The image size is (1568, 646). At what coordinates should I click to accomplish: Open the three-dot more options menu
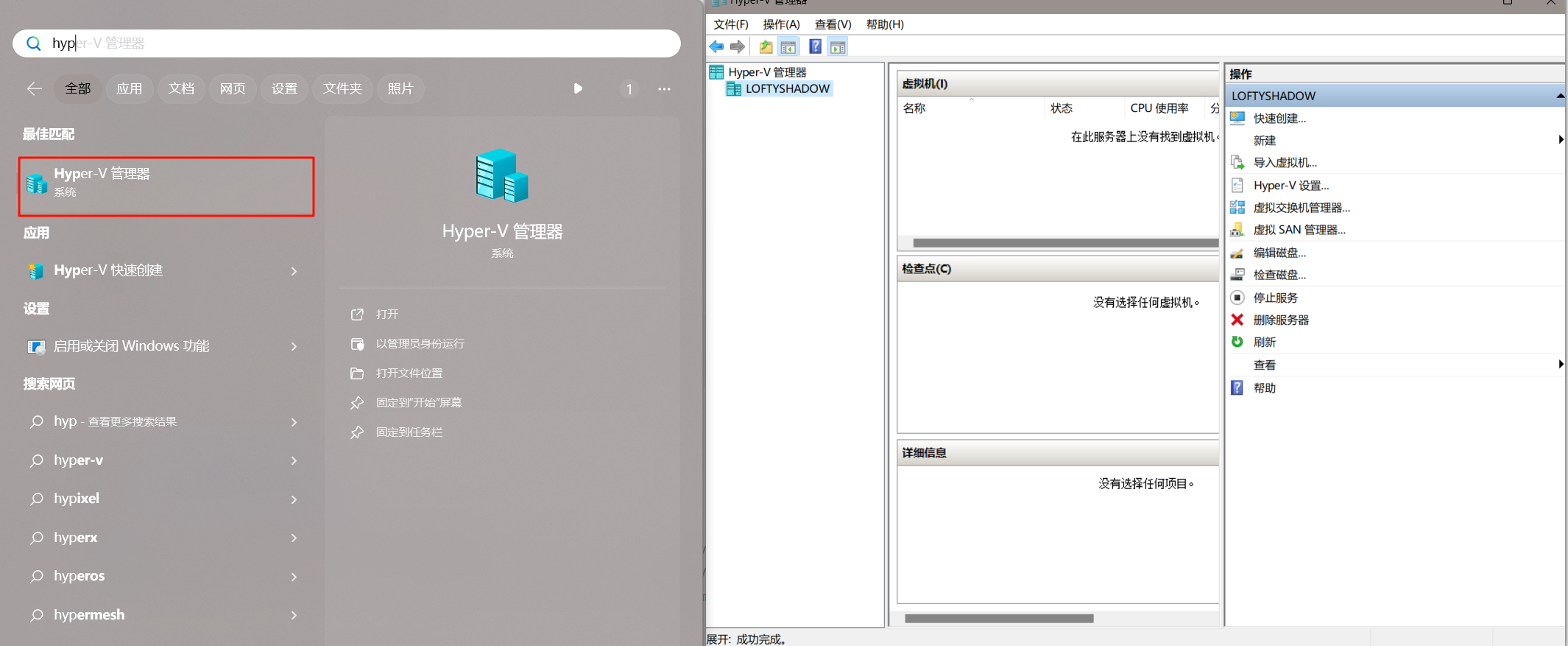664,89
